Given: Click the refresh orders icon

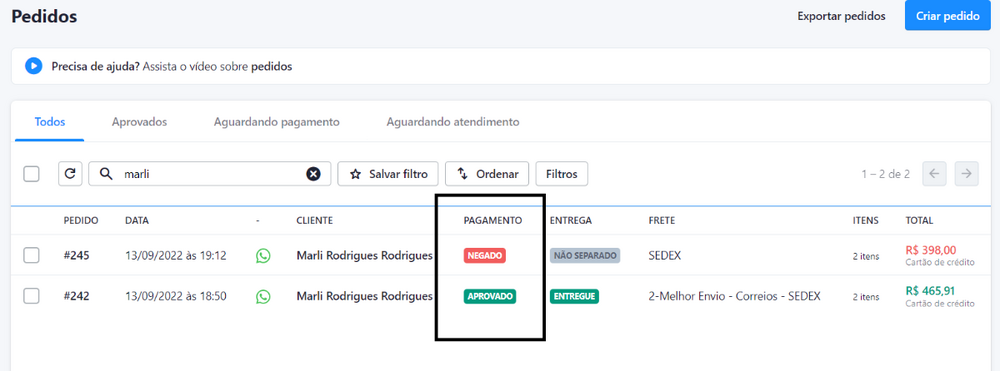Looking at the screenshot, I should (70, 173).
